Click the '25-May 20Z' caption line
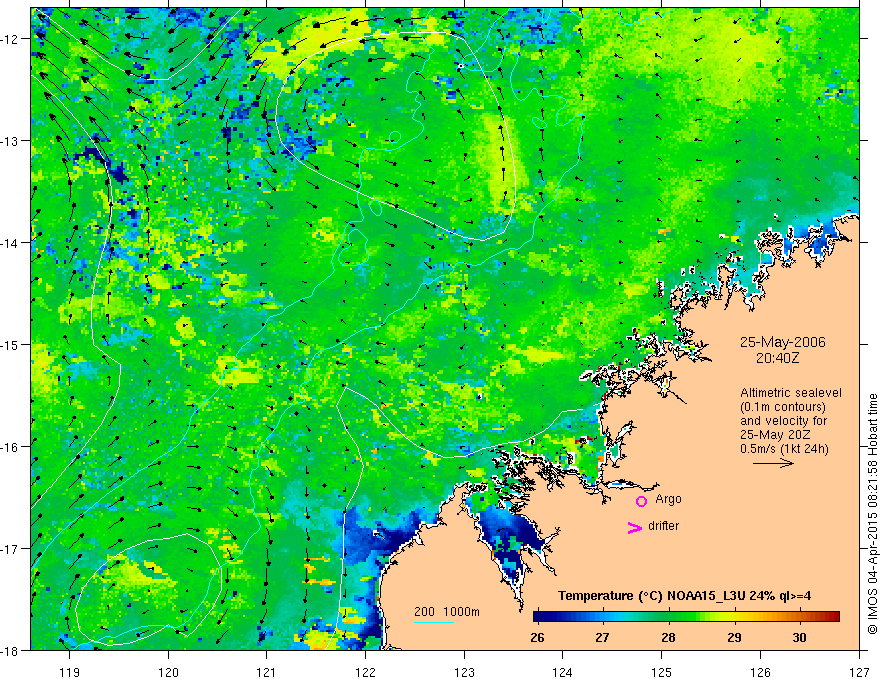The width and height of the screenshot is (880, 680). click(x=775, y=435)
